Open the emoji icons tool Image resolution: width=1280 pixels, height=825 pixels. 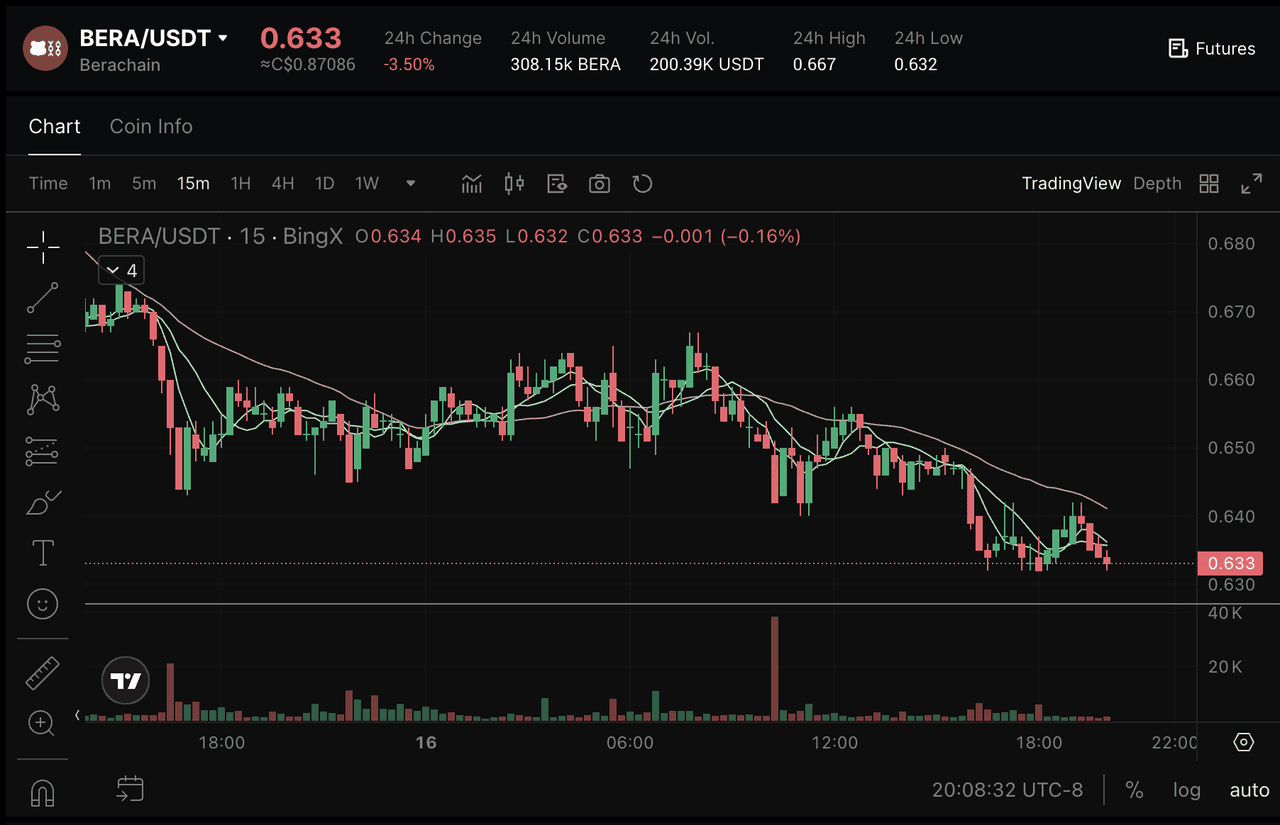pos(42,604)
